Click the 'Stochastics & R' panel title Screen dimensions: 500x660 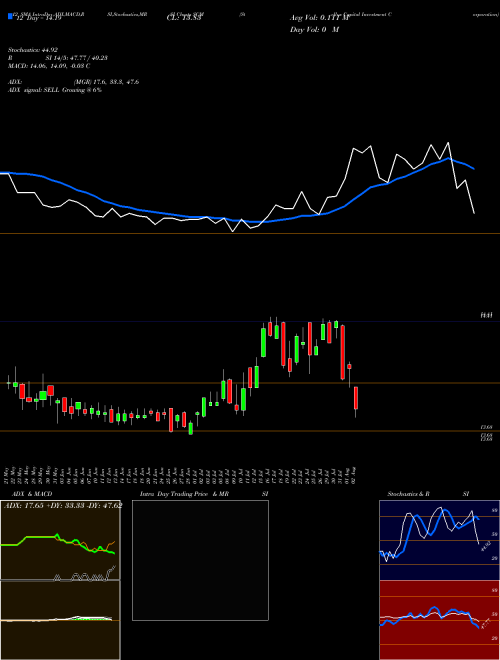(408, 494)
